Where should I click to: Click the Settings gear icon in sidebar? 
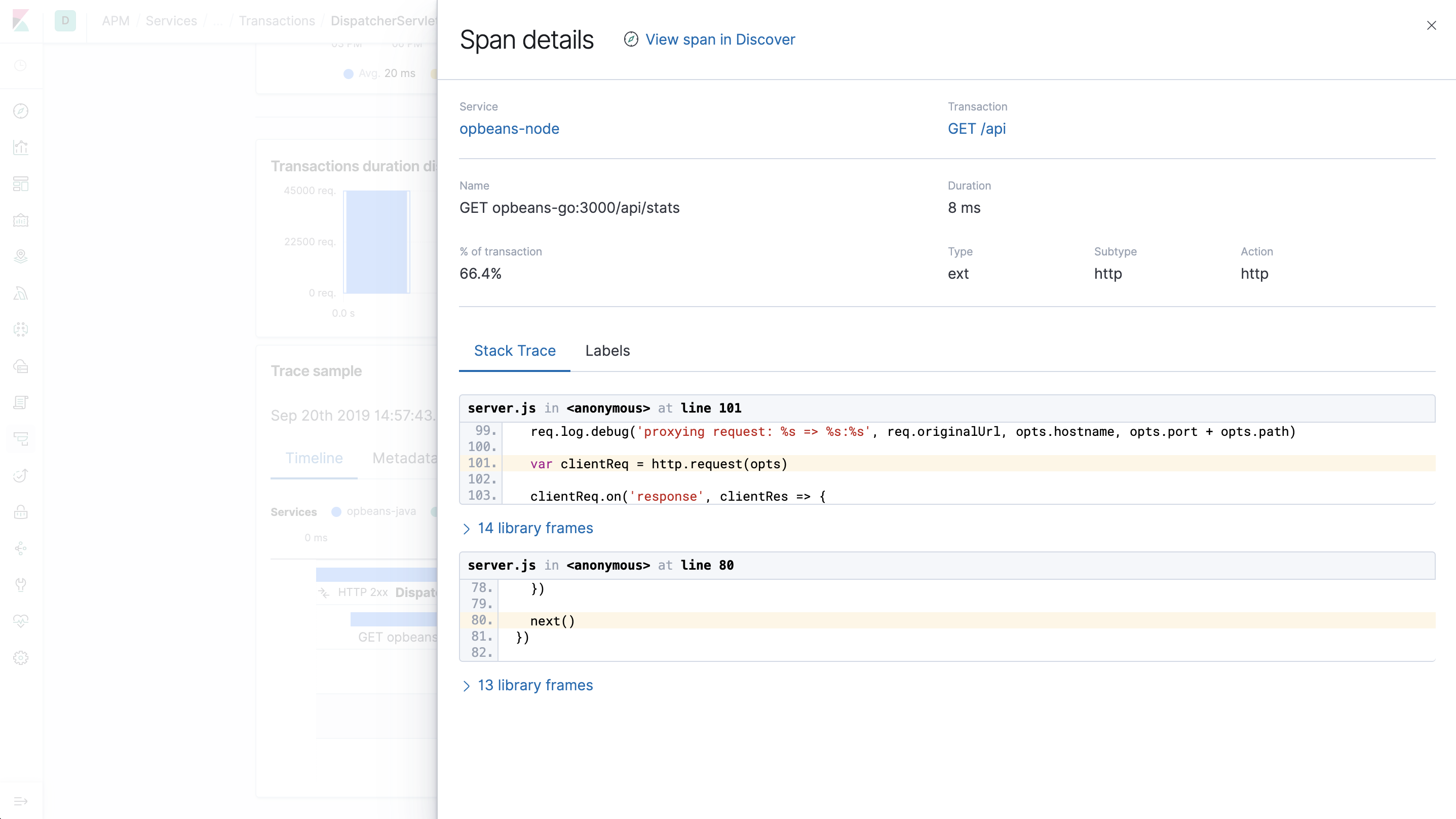(x=22, y=658)
